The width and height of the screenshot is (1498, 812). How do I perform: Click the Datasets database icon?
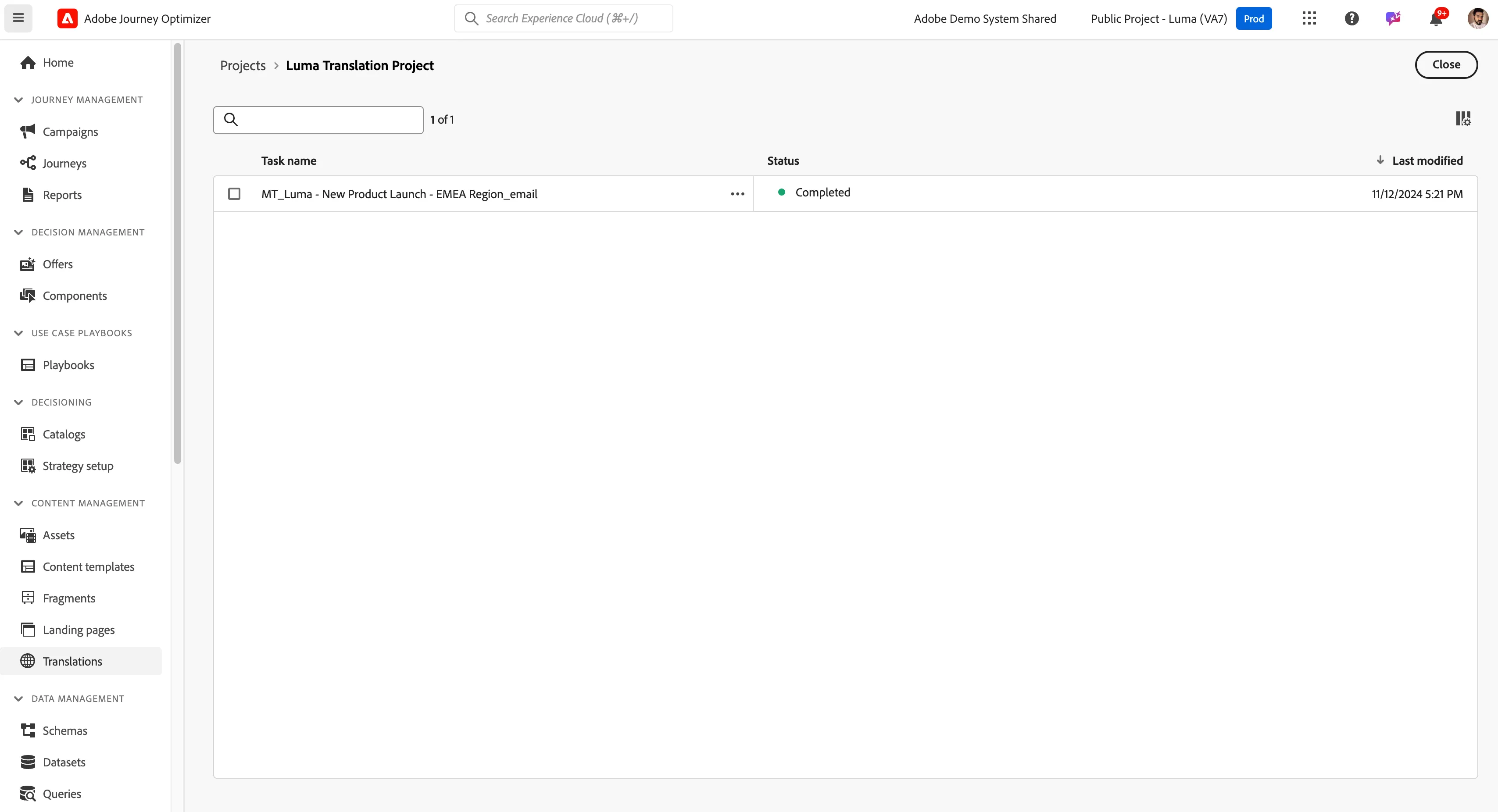coord(28,762)
